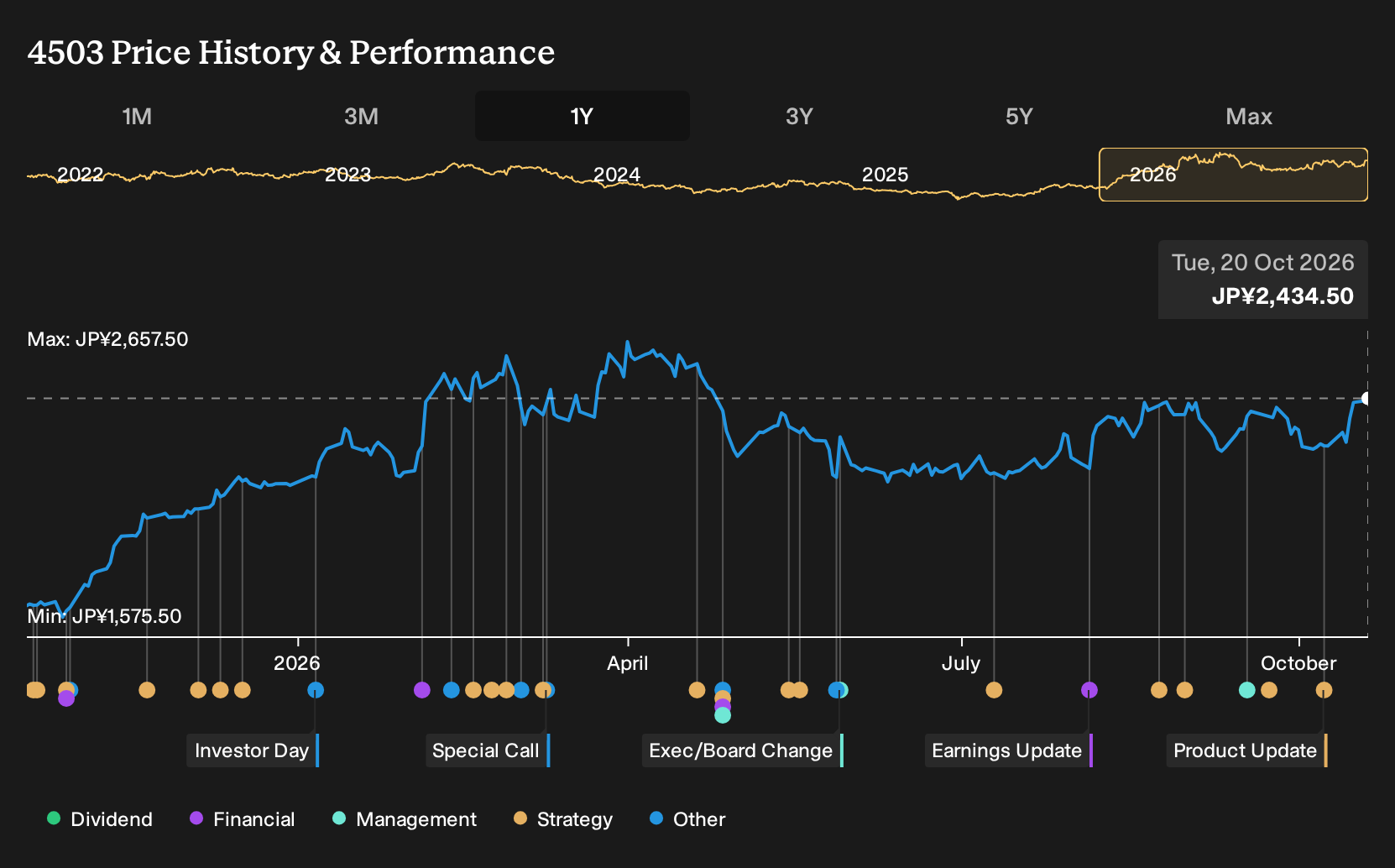
Task: Open the Special Call event label
Action: pos(487,750)
